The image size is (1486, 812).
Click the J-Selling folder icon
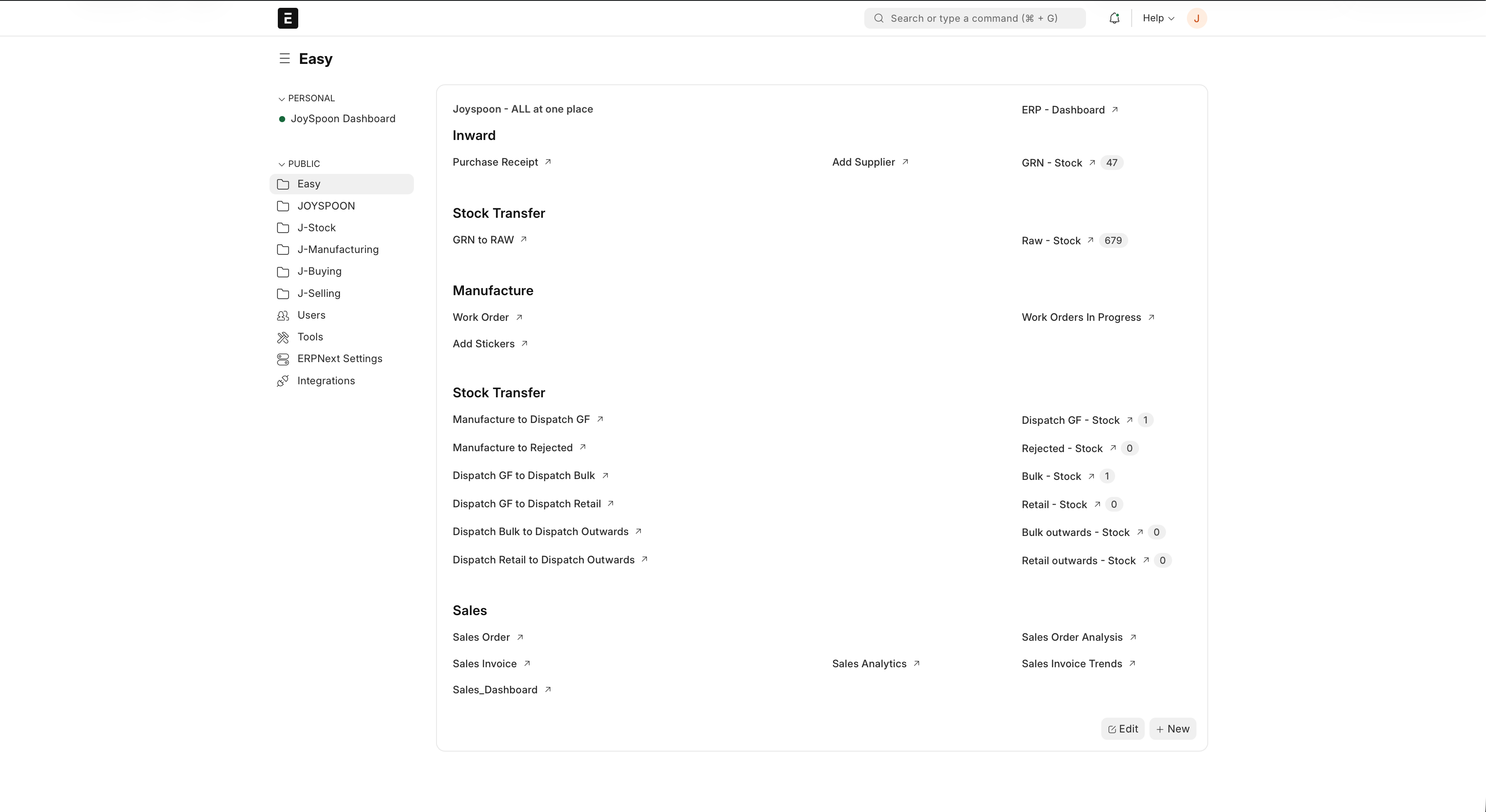283,293
